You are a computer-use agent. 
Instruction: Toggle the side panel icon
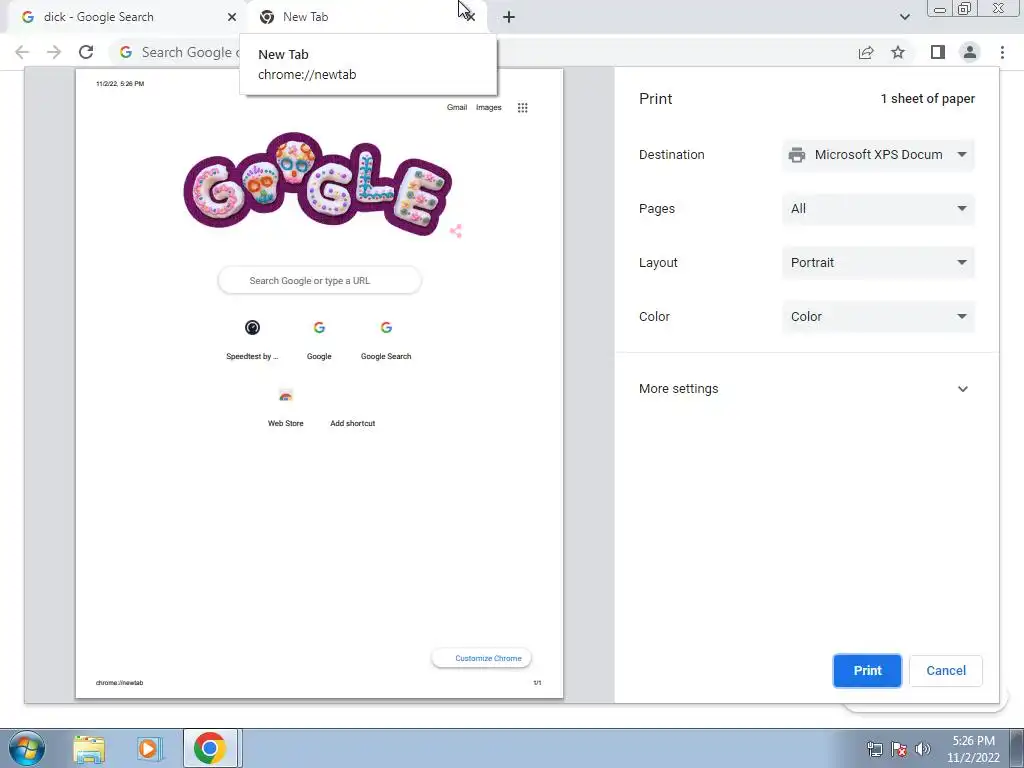tap(938, 52)
